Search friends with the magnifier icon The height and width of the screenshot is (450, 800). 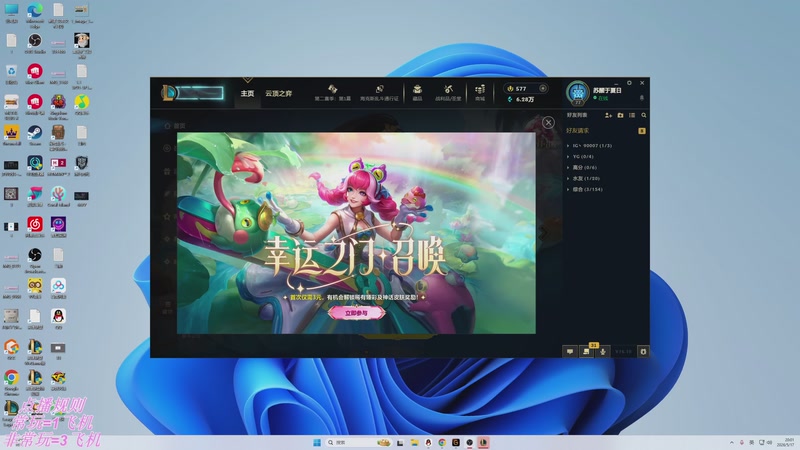[x=644, y=115]
